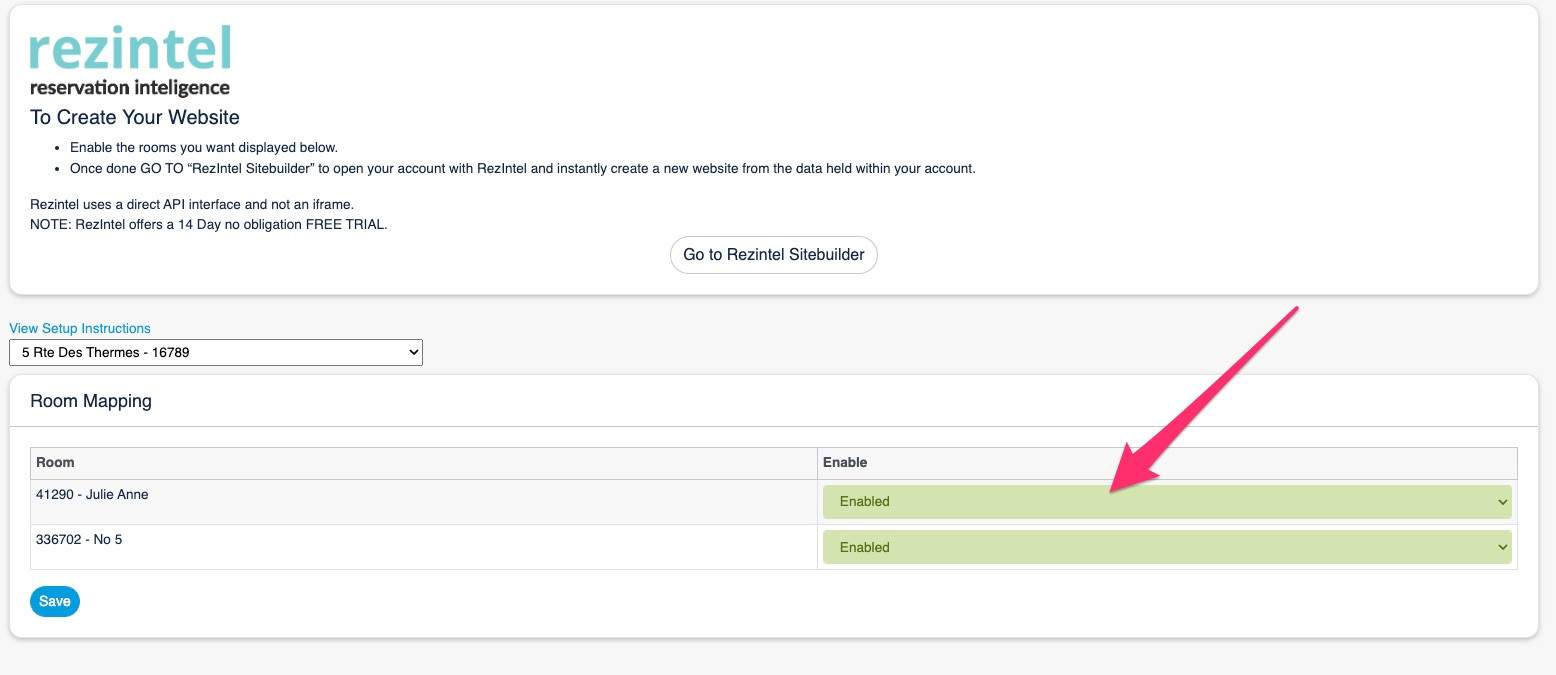
Task: Click the chevron arrow on the property selector
Action: click(414, 352)
